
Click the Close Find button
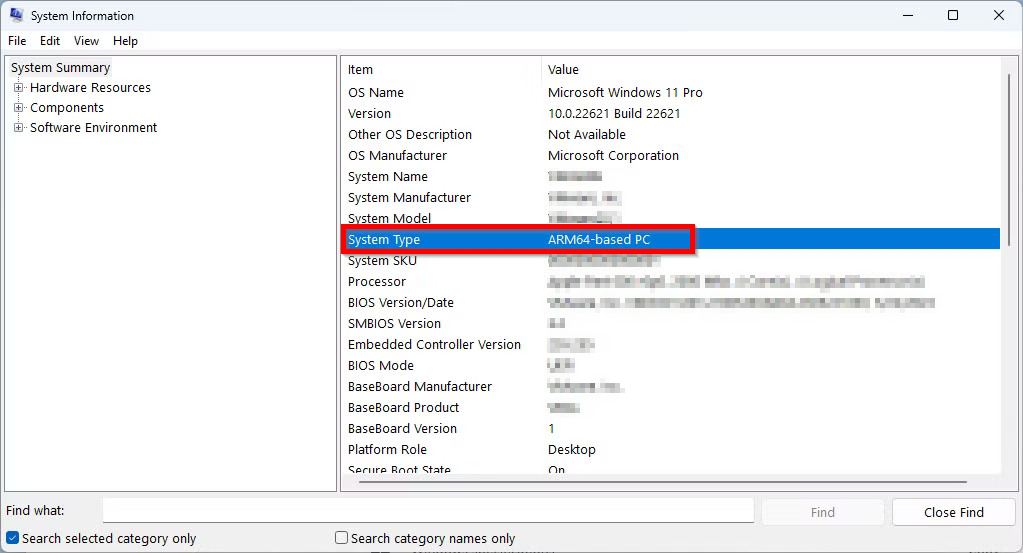tap(953, 512)
